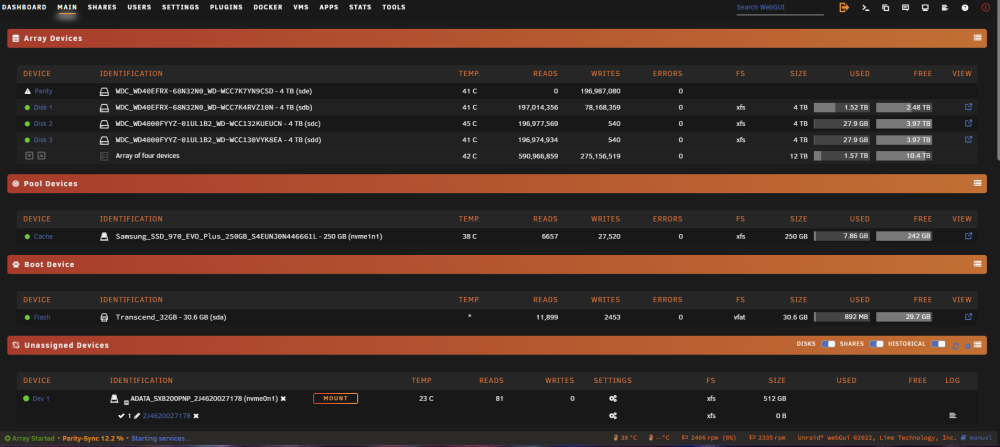Click the drive icon for Samsung SSD 970
1000x447 pixels.
click(105, 237)
